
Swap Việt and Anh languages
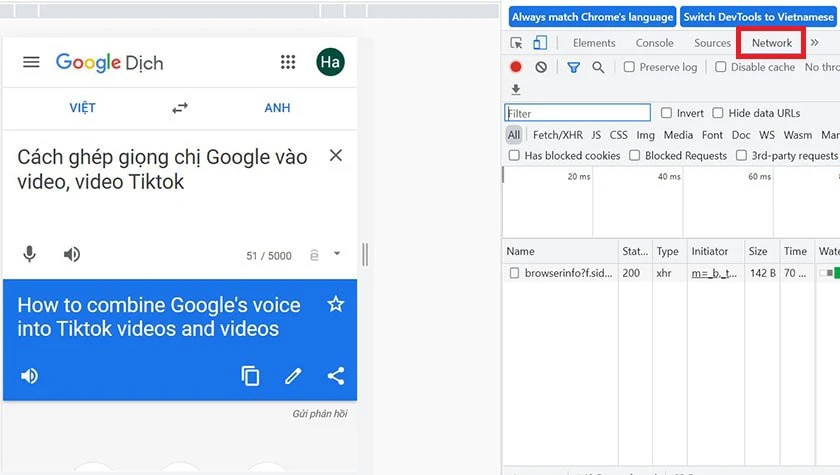180,108
